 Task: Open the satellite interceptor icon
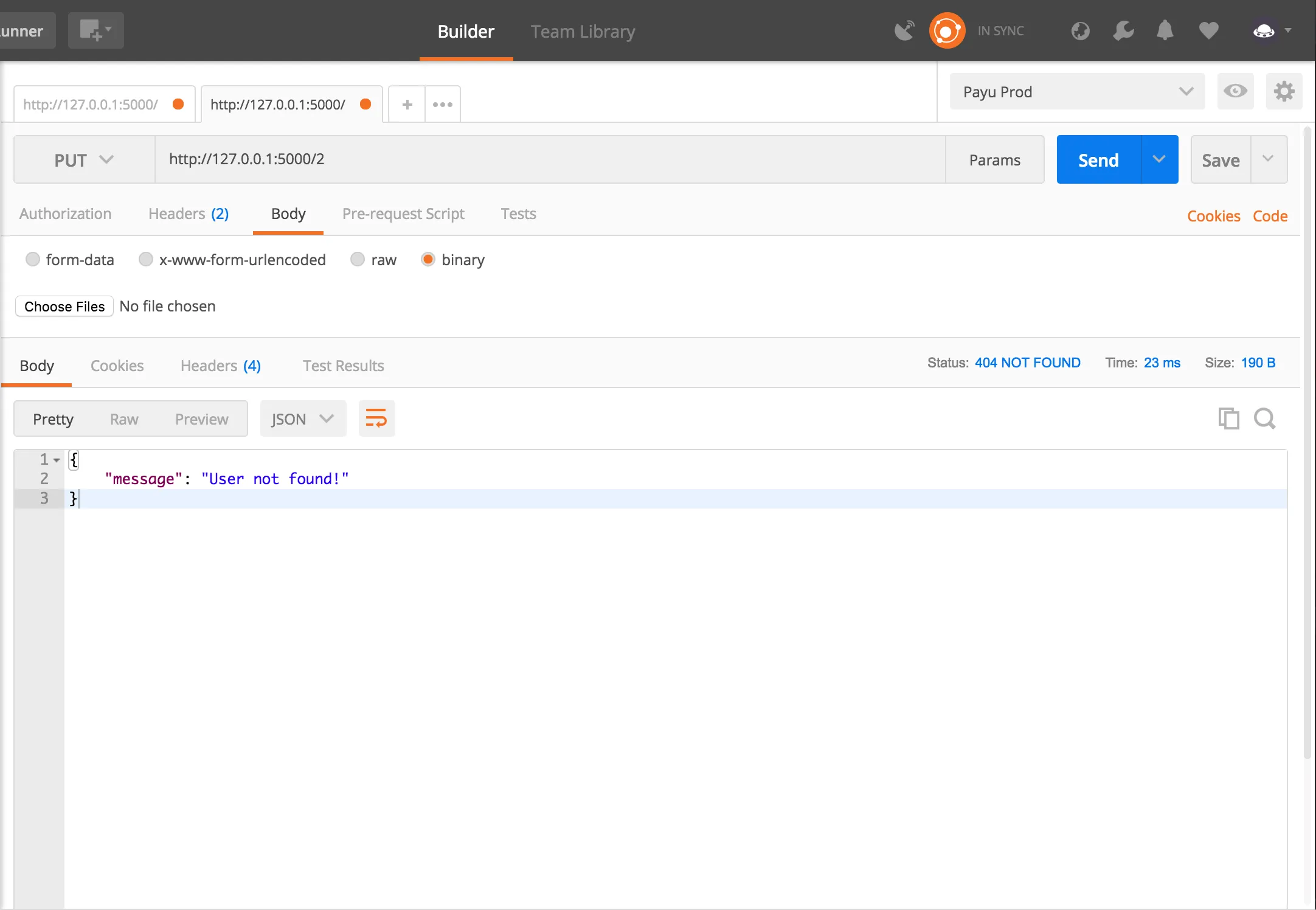(904, 30)
